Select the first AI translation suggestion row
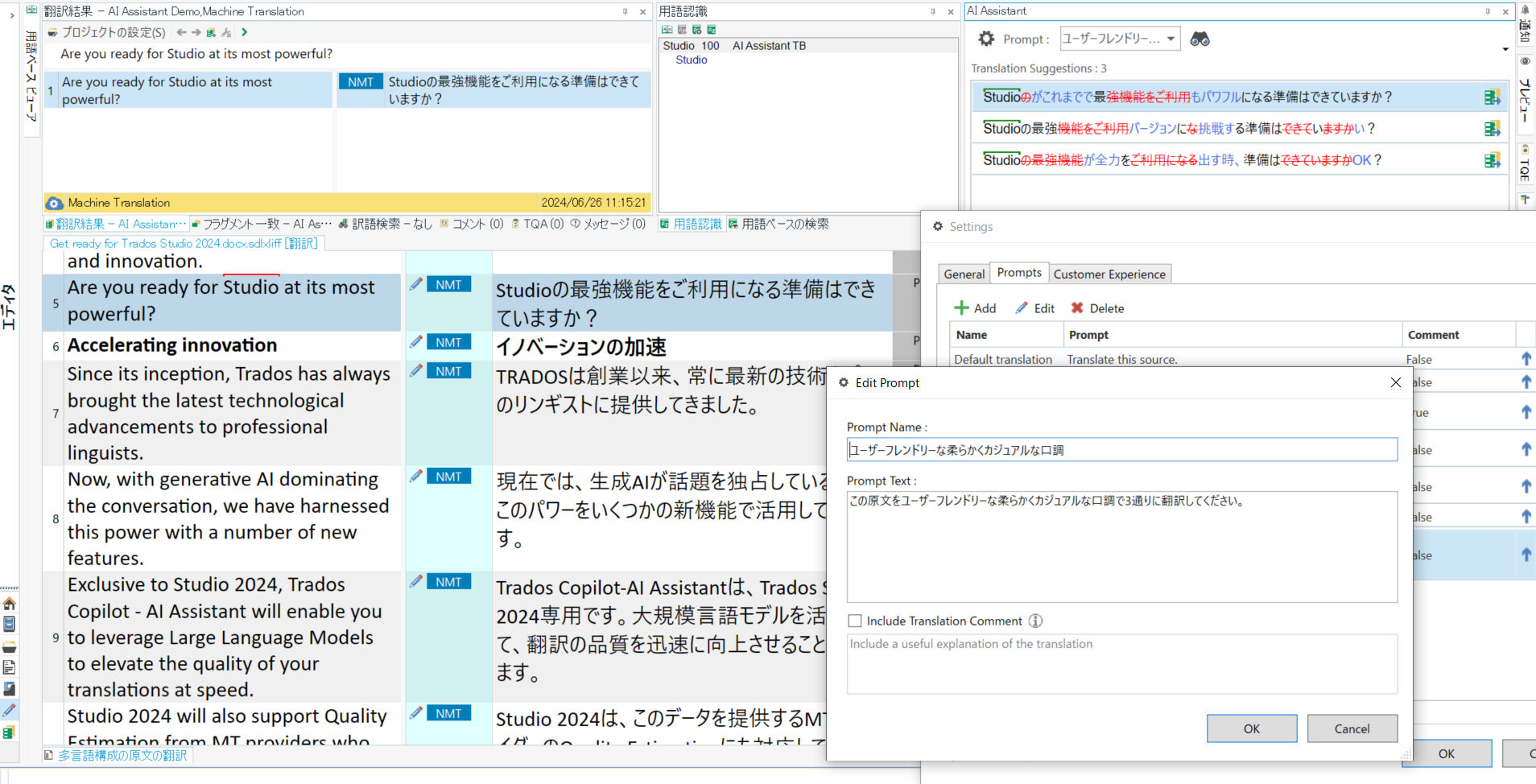 (1239, 97)
